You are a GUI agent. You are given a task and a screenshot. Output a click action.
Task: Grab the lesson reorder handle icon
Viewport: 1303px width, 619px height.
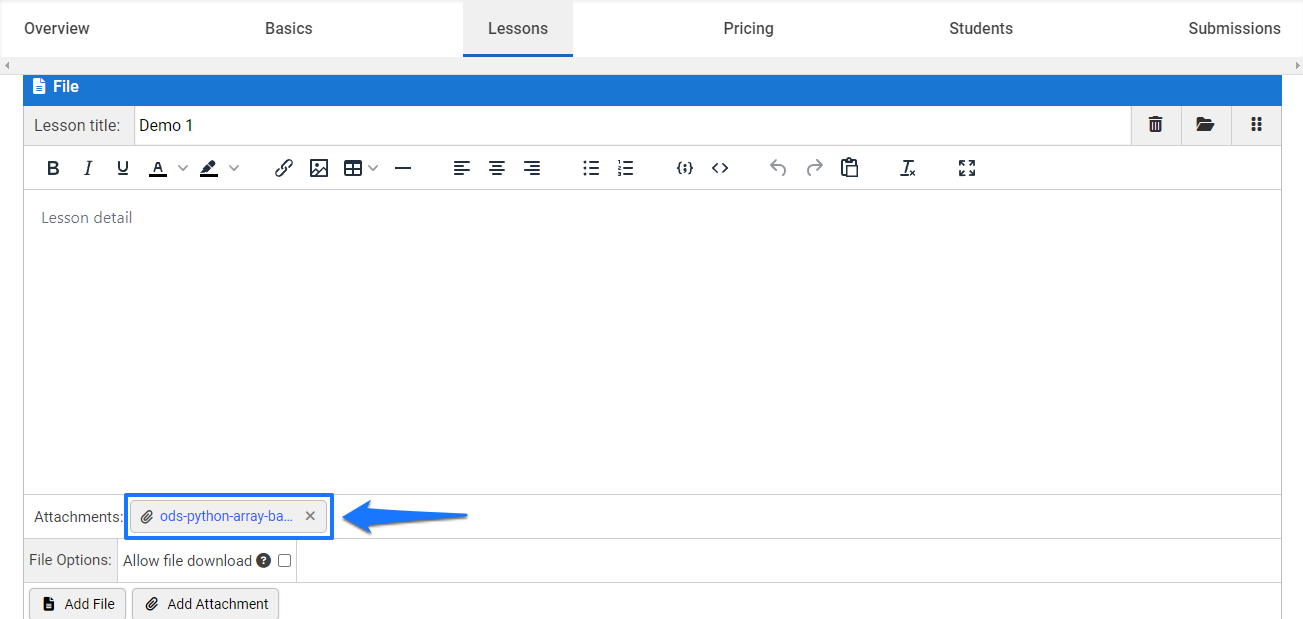pos(1256,125)
